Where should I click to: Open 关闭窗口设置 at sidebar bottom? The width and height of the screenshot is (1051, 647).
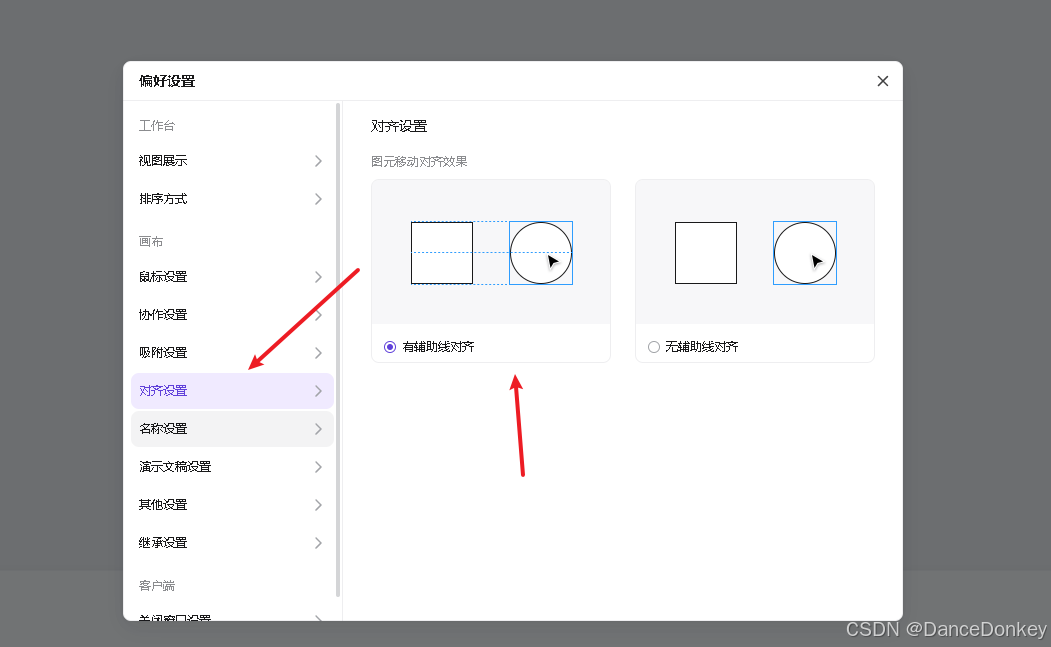tap(232, 615)
